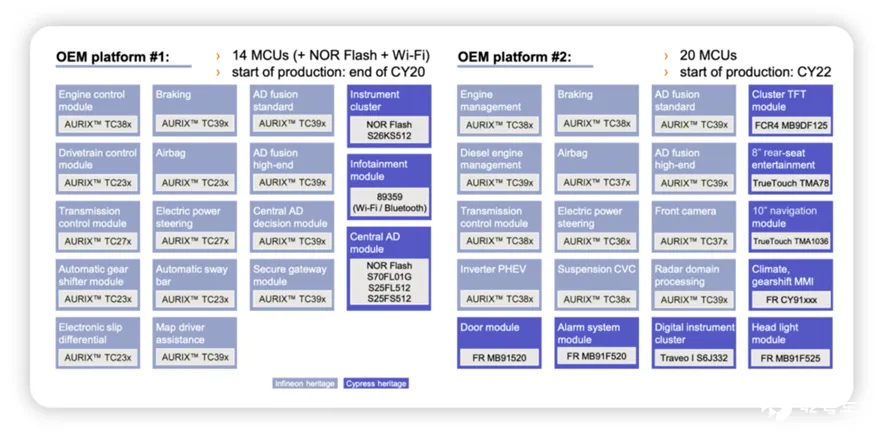Select the 'FR CY91xxx' chip label
The image size is (886, 433).
click(791, 300)
